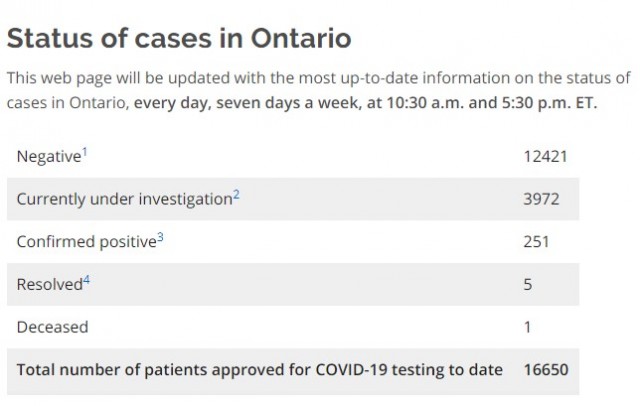Select the Deceased row label
Screen dimensions: 640x406
coord(52,327)
